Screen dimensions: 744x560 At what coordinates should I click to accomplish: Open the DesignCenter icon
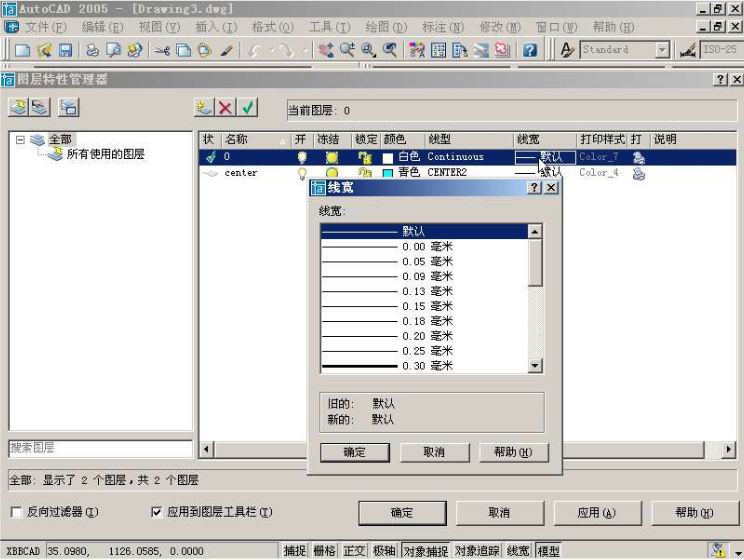pyautogui.click(x=438, y=49)
